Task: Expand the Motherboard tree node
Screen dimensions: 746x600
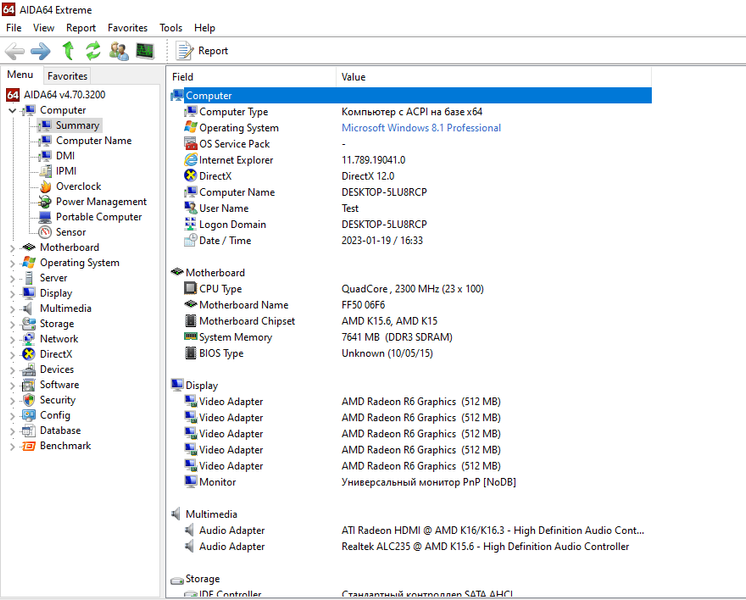Action: click(x=12, y=248)
